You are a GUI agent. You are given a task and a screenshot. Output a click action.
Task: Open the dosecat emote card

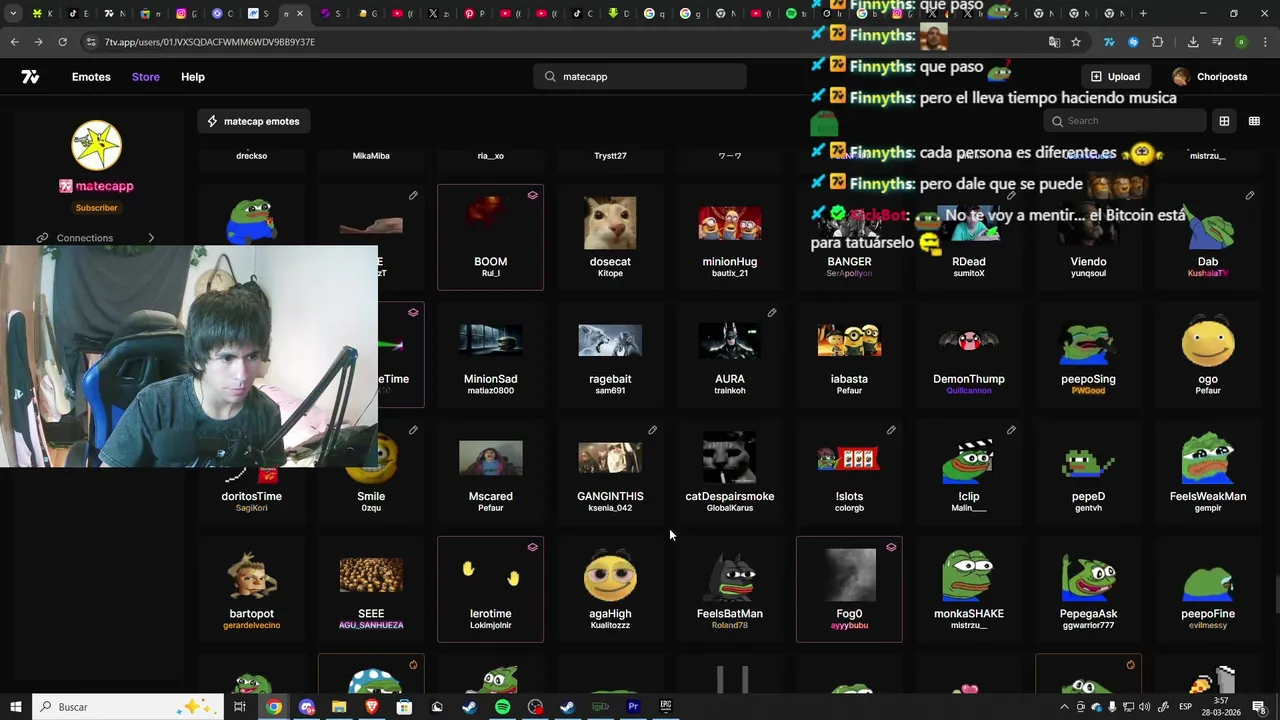610,237
